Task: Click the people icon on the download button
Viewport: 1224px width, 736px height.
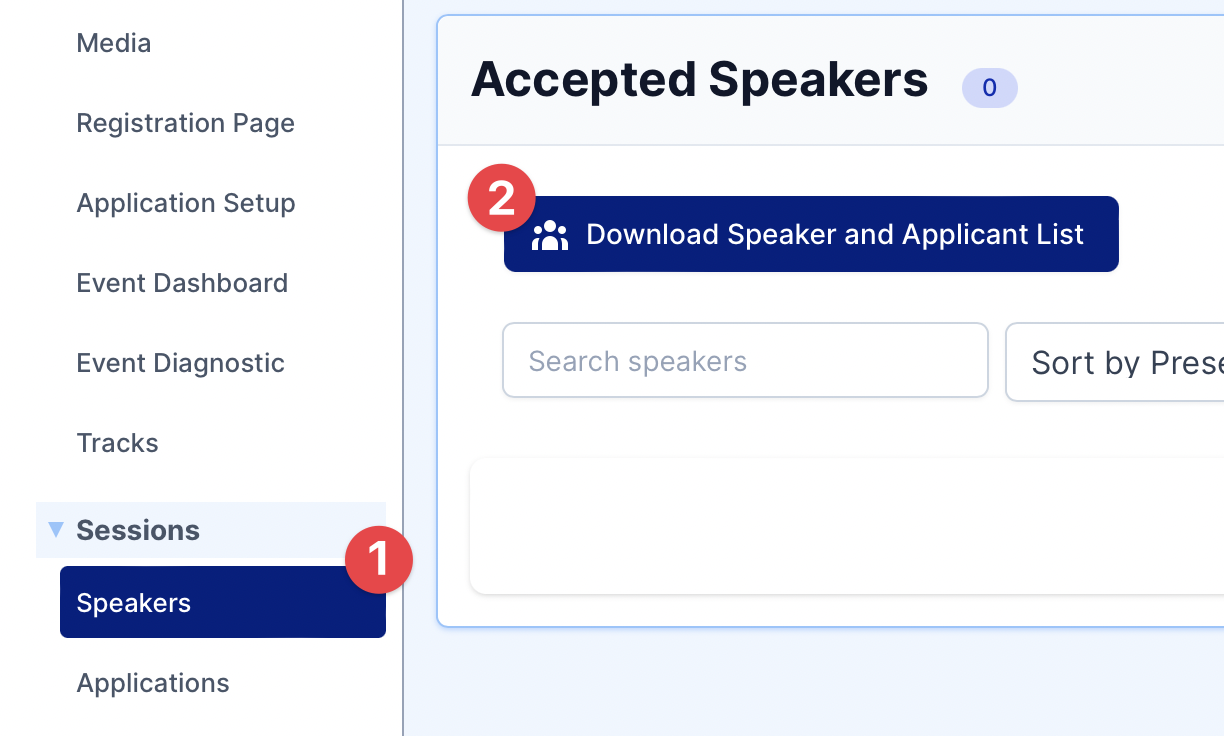Action: pos(550,235)
